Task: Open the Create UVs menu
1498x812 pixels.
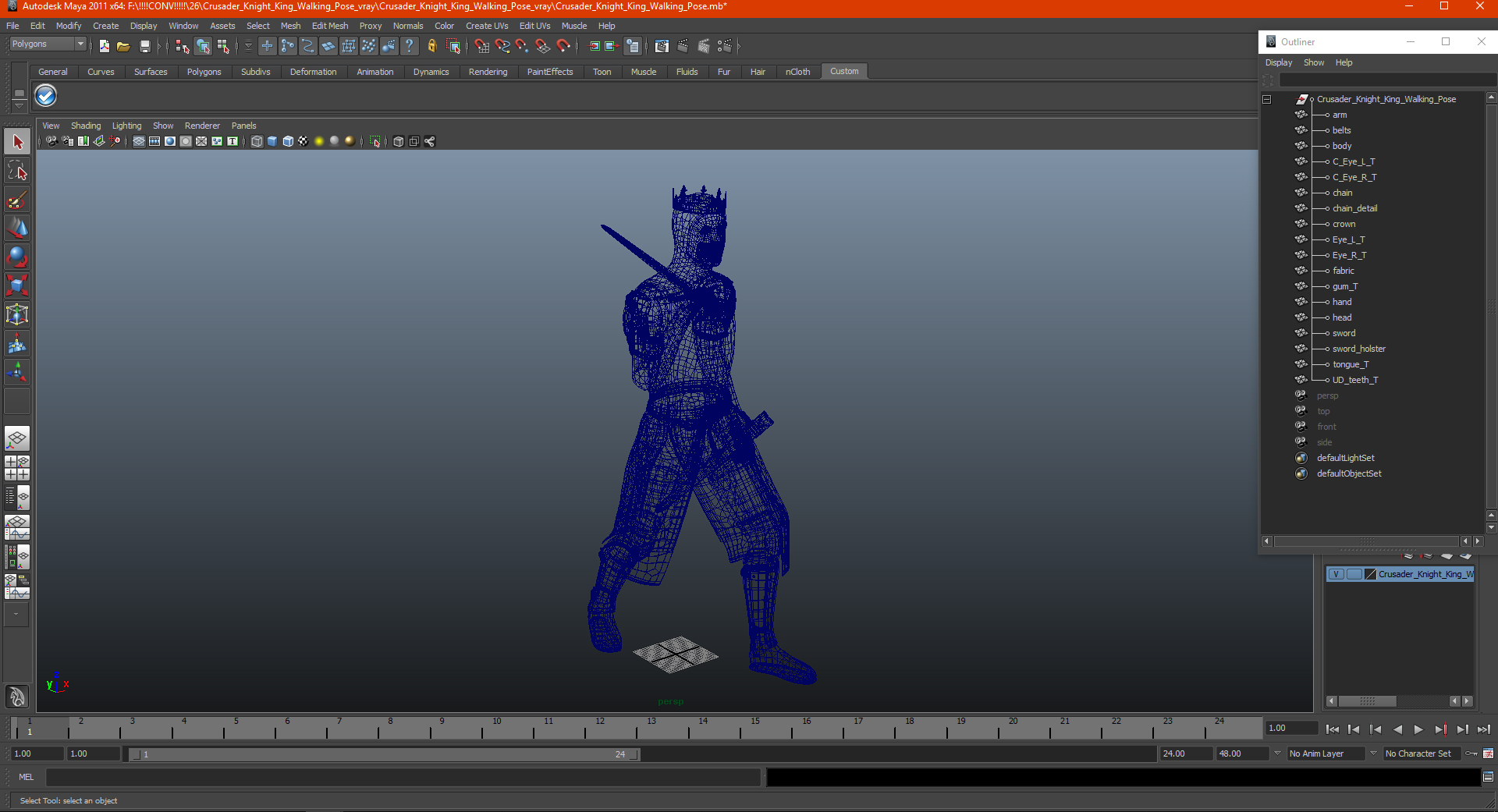Action: click(x=487, y=26)
